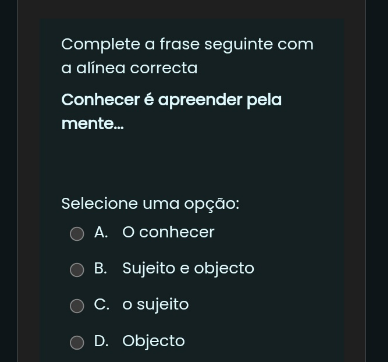
Task: Select radio button for option A
Action: (77, 234)
